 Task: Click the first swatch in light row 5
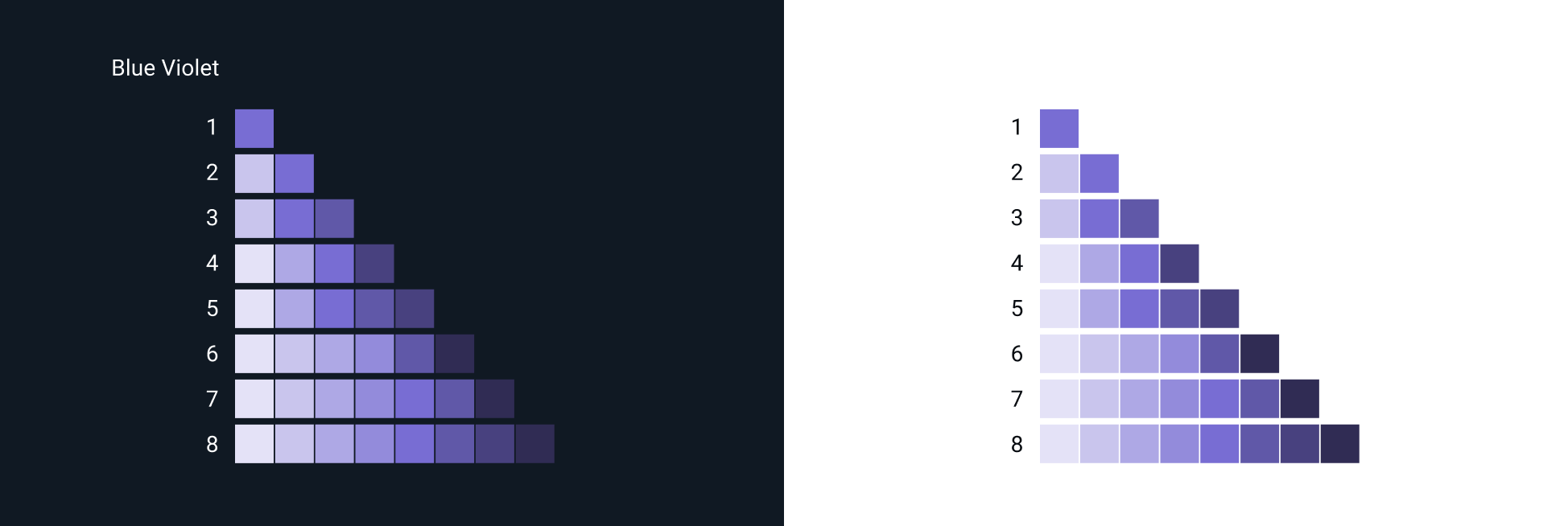(1059, 309)
